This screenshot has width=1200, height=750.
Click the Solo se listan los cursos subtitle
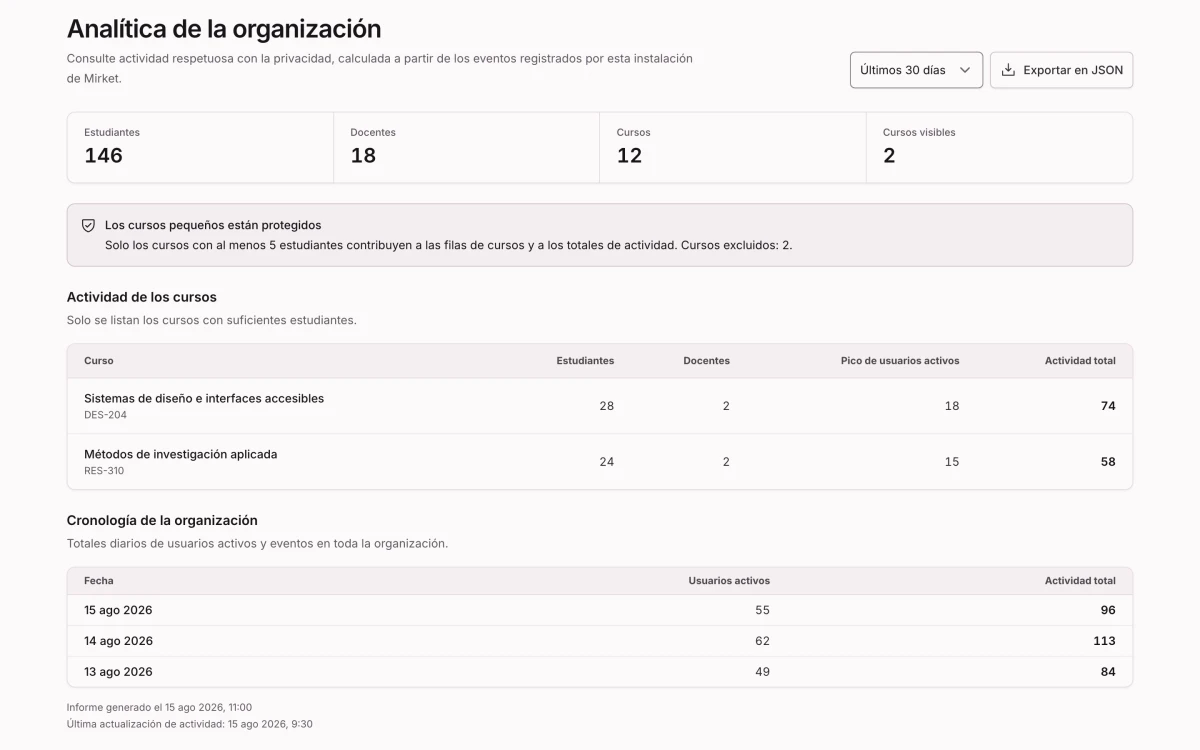point(212,320)
